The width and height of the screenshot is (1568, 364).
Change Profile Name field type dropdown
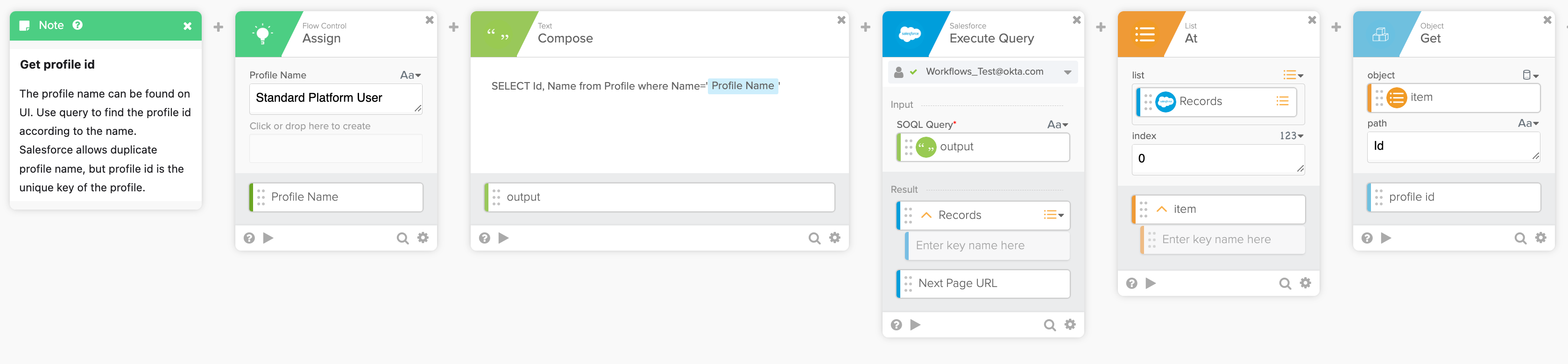click(410, 76)
